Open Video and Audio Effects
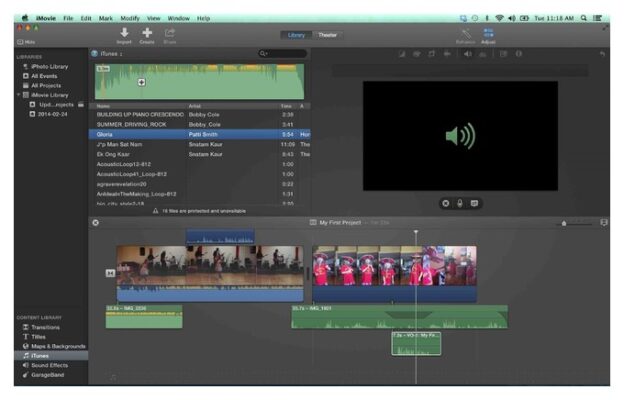624x400 pixels. click(503, 54)
